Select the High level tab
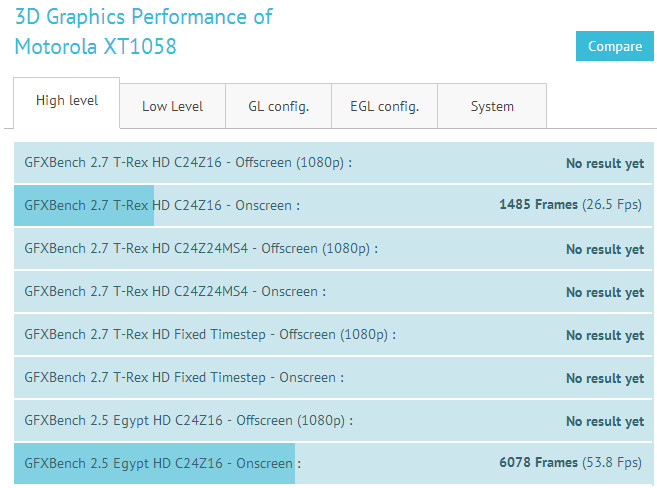 tap(67, 103)
